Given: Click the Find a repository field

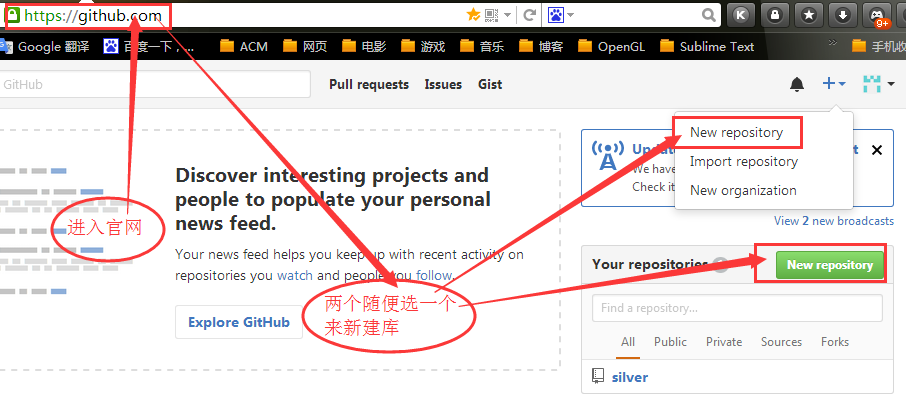Looking at the screenshot, I should [737, 308].
